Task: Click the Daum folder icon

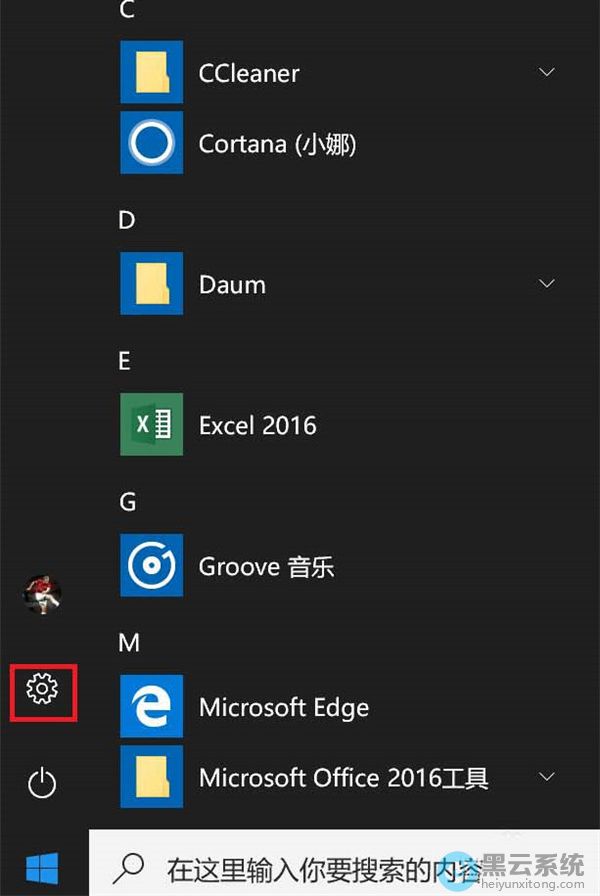Action: [x=151, y=284]
